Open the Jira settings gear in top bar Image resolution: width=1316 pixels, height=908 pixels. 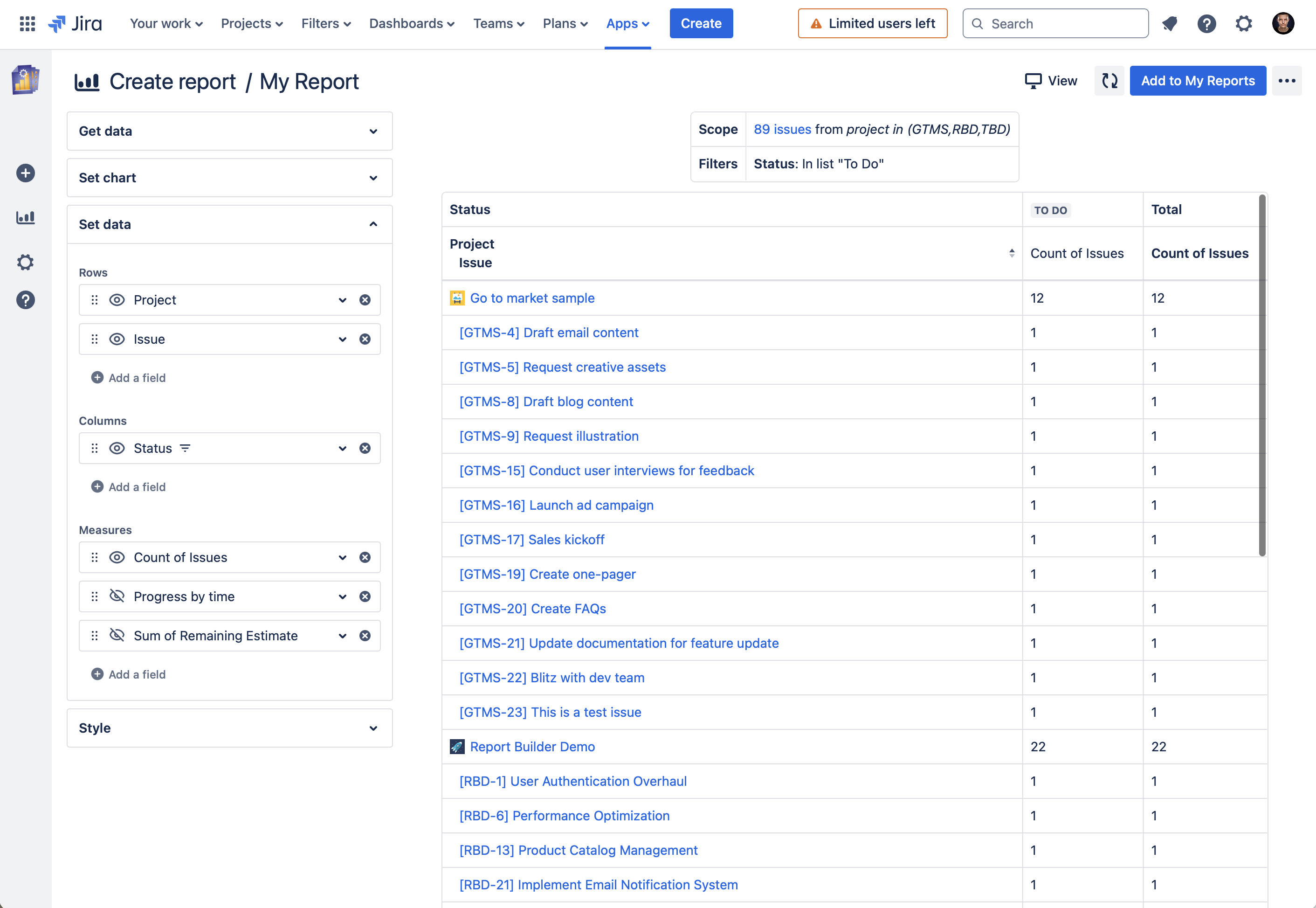tap(1244, 23)
